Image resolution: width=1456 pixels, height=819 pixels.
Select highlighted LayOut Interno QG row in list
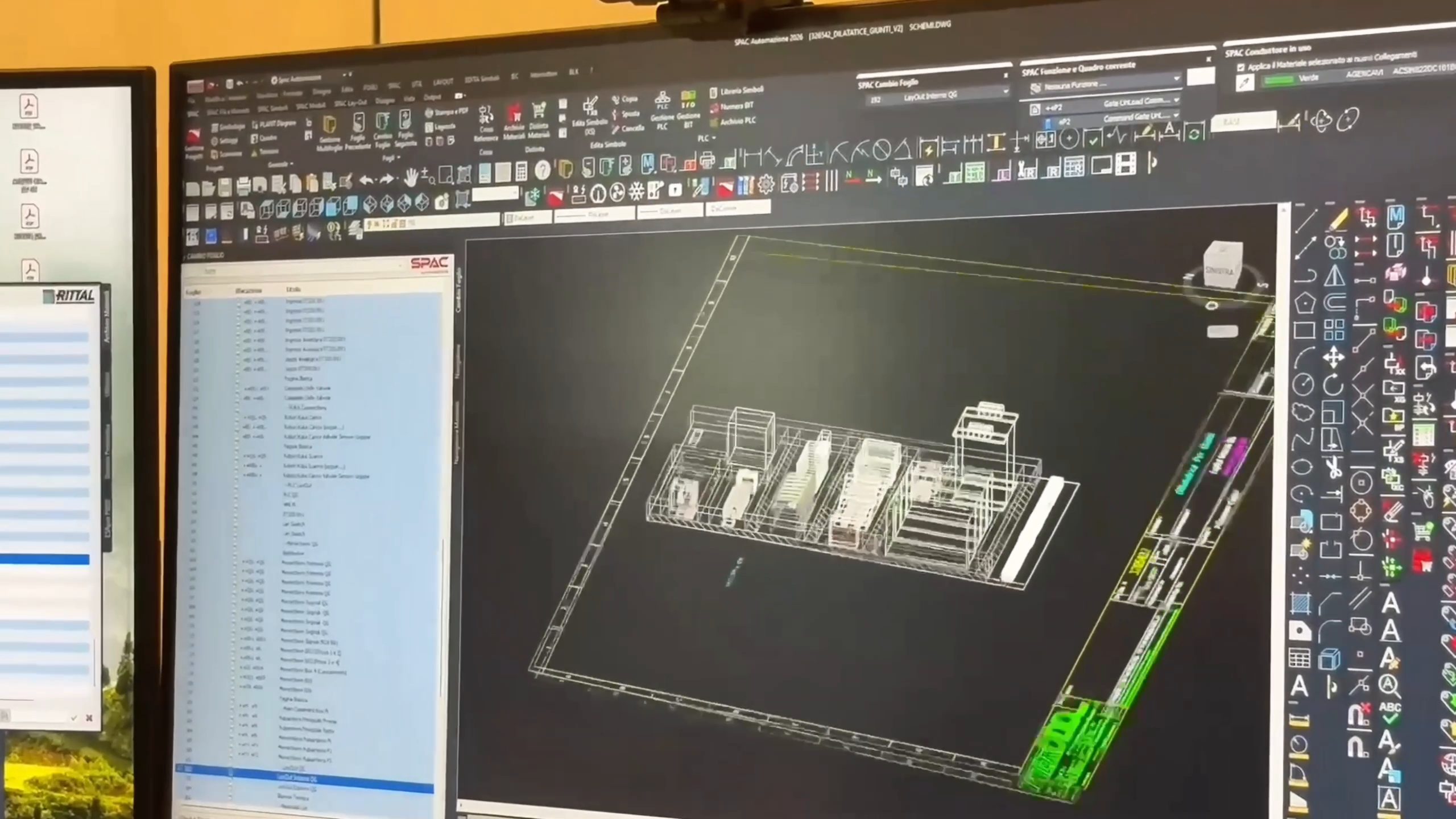(304, 777)
